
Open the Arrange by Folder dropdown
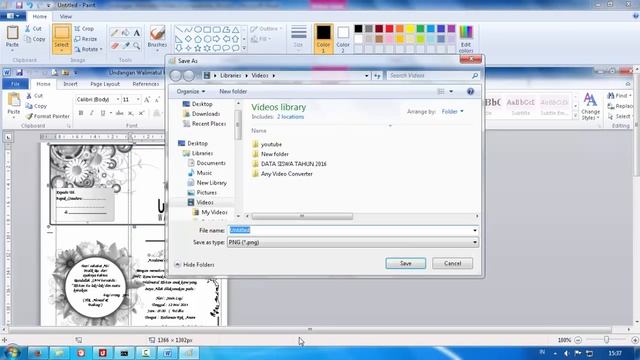452,111
